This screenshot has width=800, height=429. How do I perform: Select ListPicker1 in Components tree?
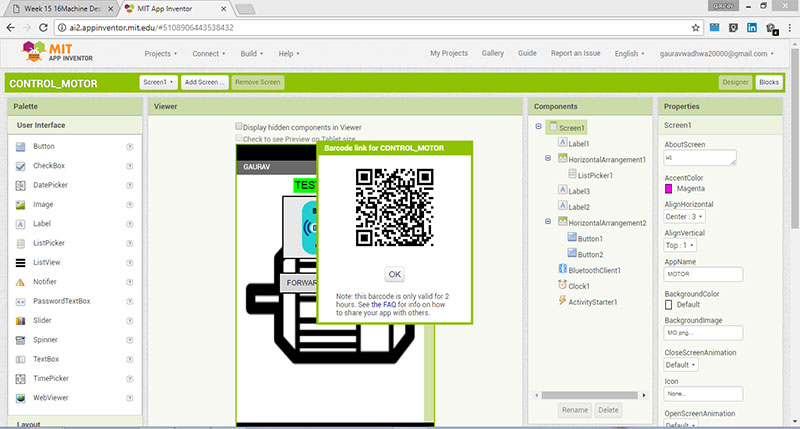point(595,175)
